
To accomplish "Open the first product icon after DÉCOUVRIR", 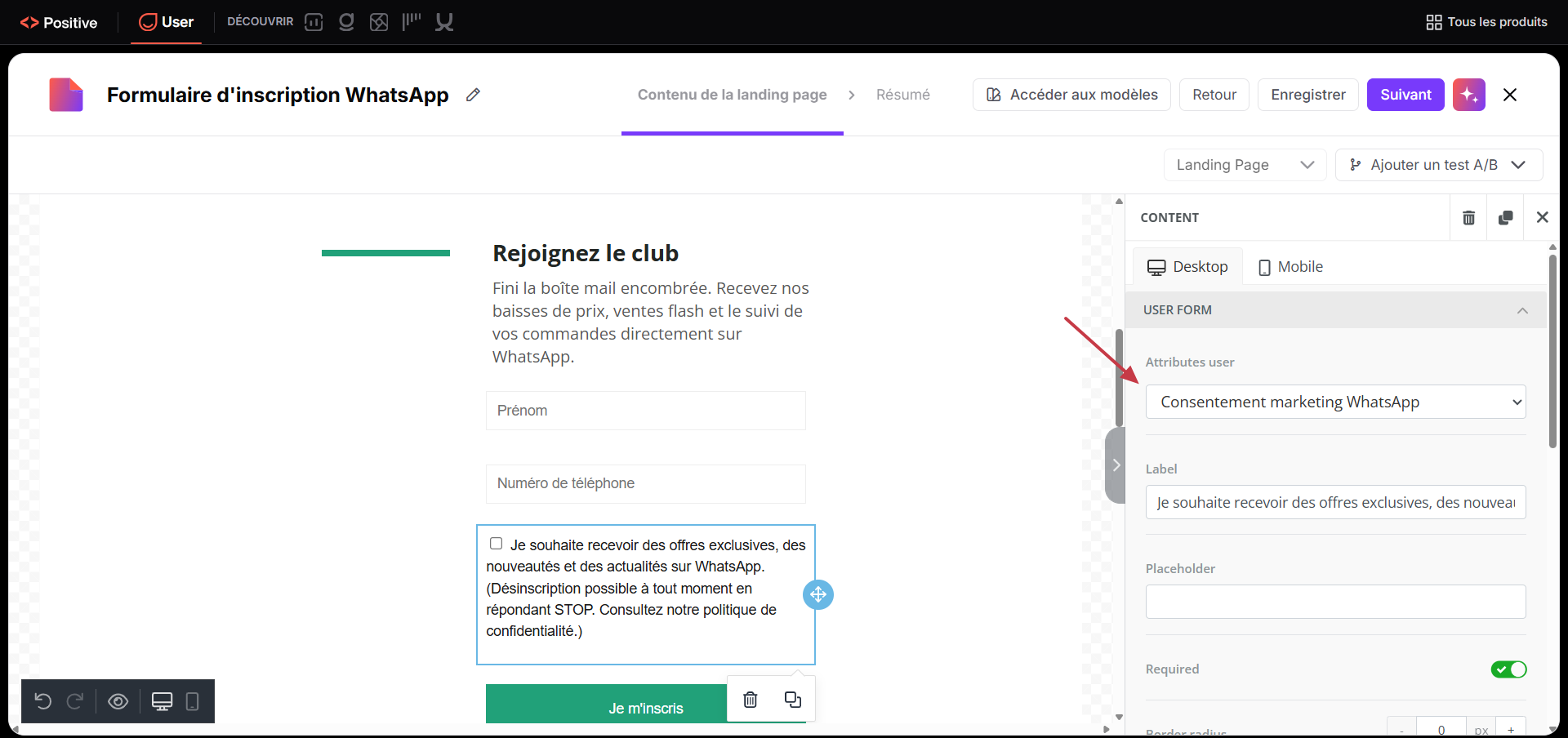I will coord(314,22).
